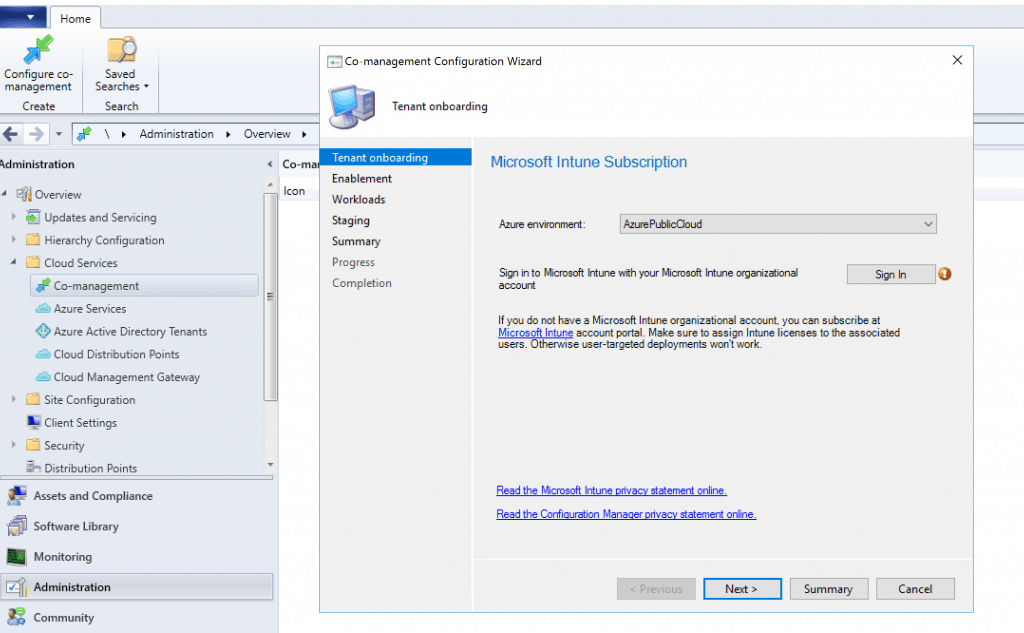Click the Sign In warning indicator icon
The width and height of the screenshot is (1024, 633).
(944, 274)
